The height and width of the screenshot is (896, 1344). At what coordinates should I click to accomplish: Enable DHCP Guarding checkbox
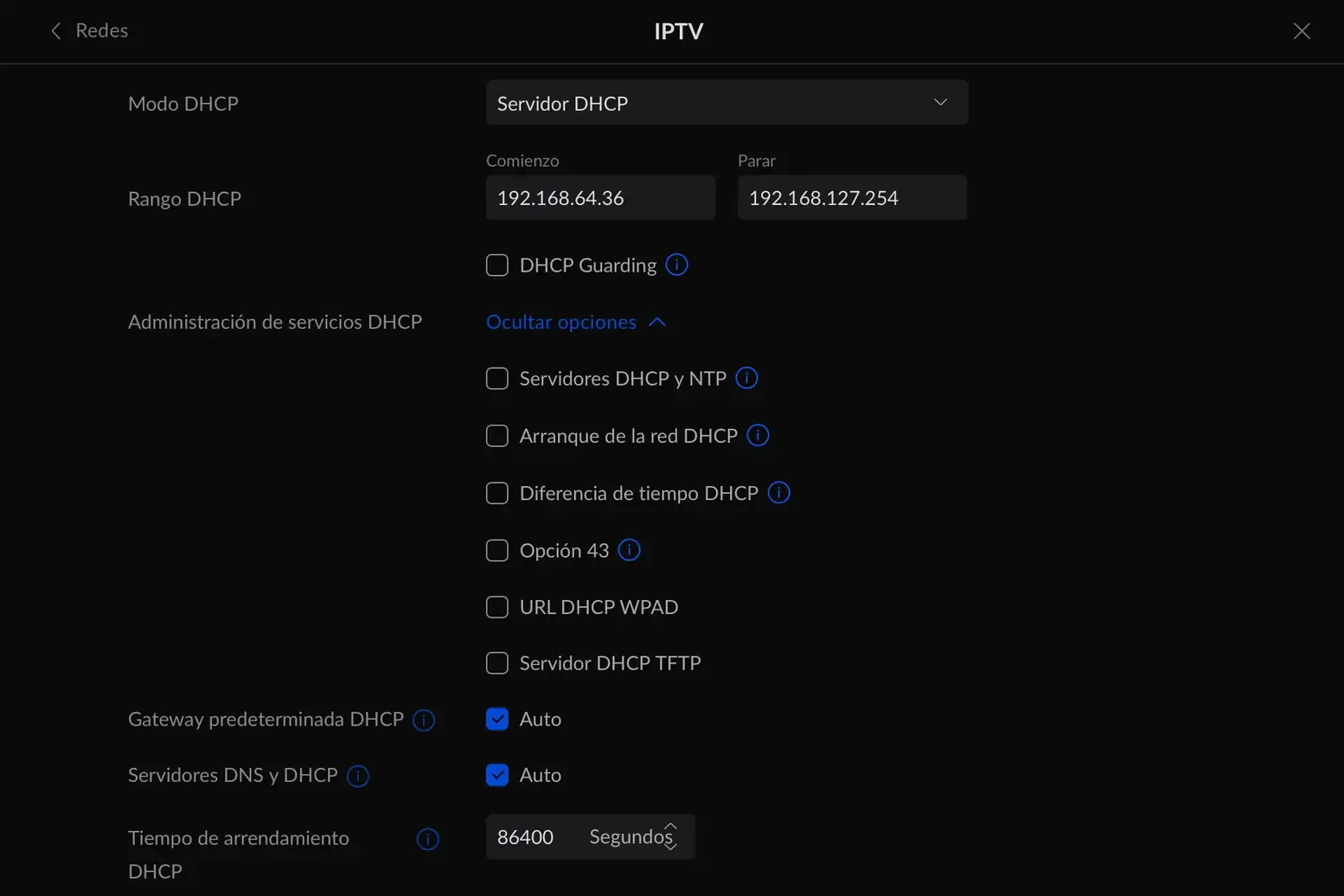(497, 266)
